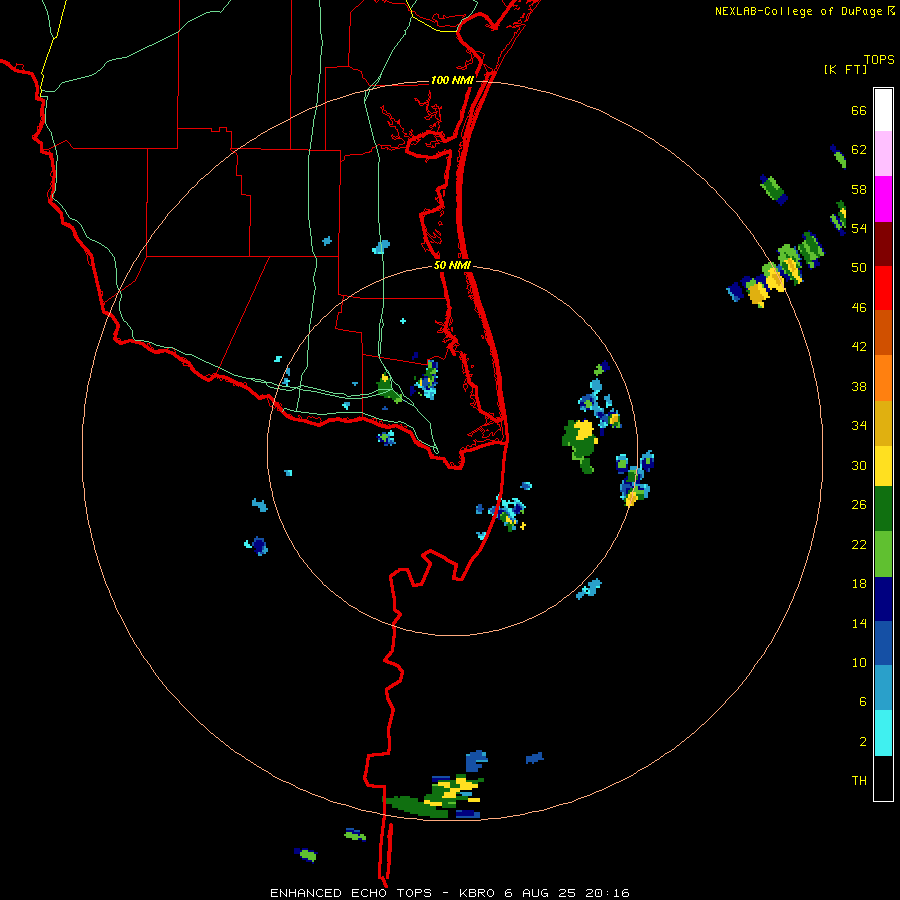This screenshot has height=900, width=900.
Task: Click the legend value 62
Action: (x=859, y=150)
